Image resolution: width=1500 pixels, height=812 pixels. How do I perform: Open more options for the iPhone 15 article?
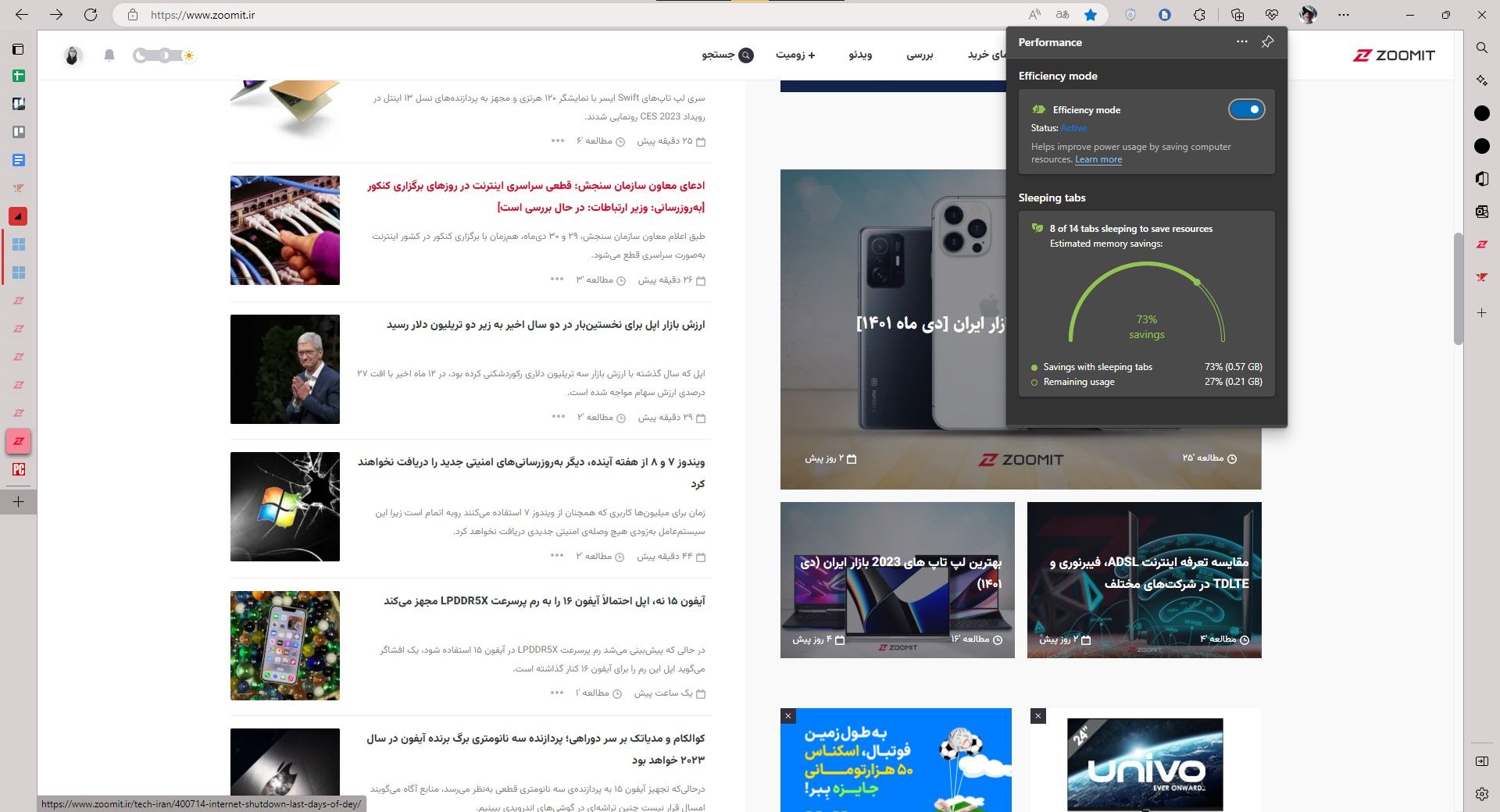[557, 693]
